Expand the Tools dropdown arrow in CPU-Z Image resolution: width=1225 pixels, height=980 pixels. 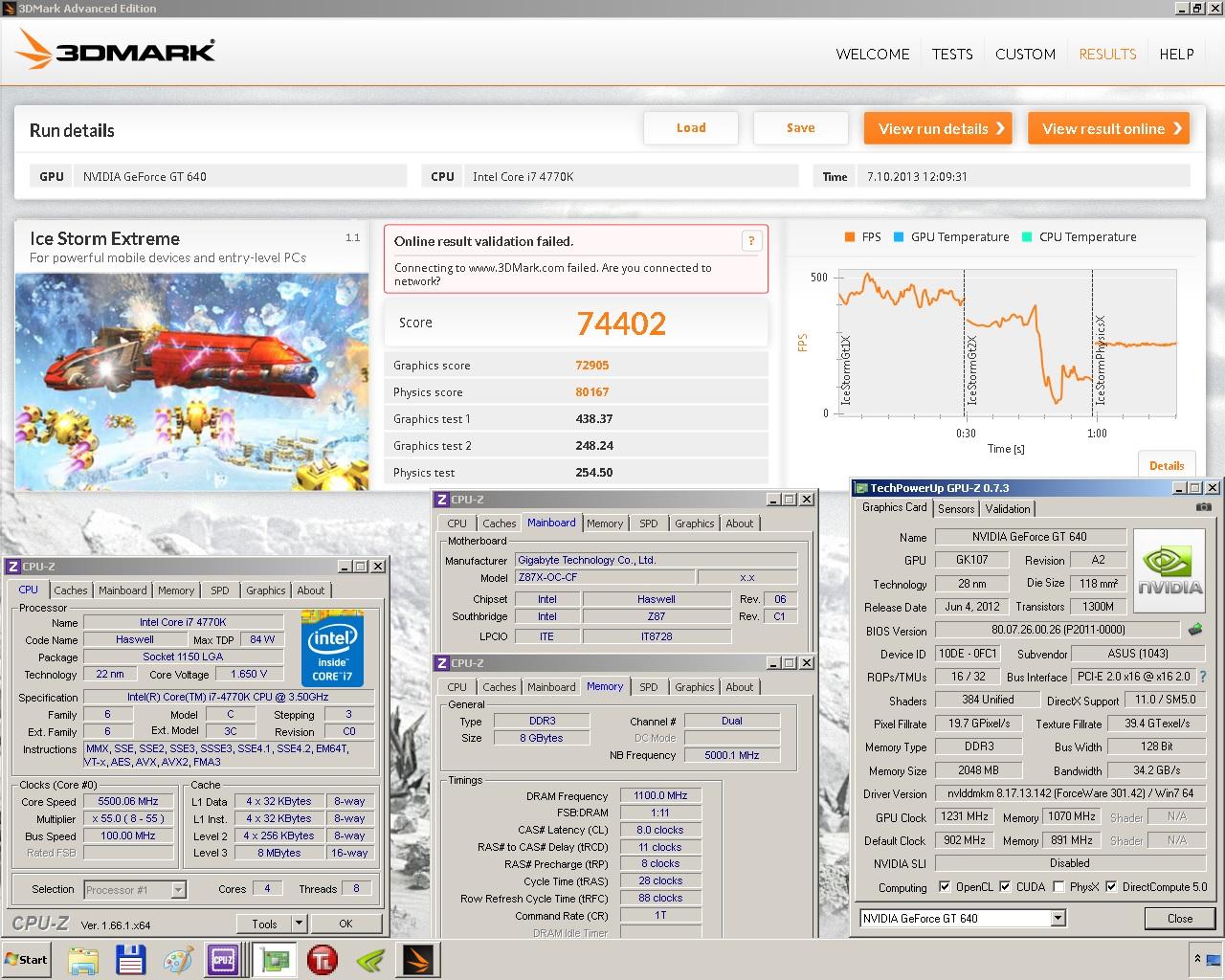299,924
